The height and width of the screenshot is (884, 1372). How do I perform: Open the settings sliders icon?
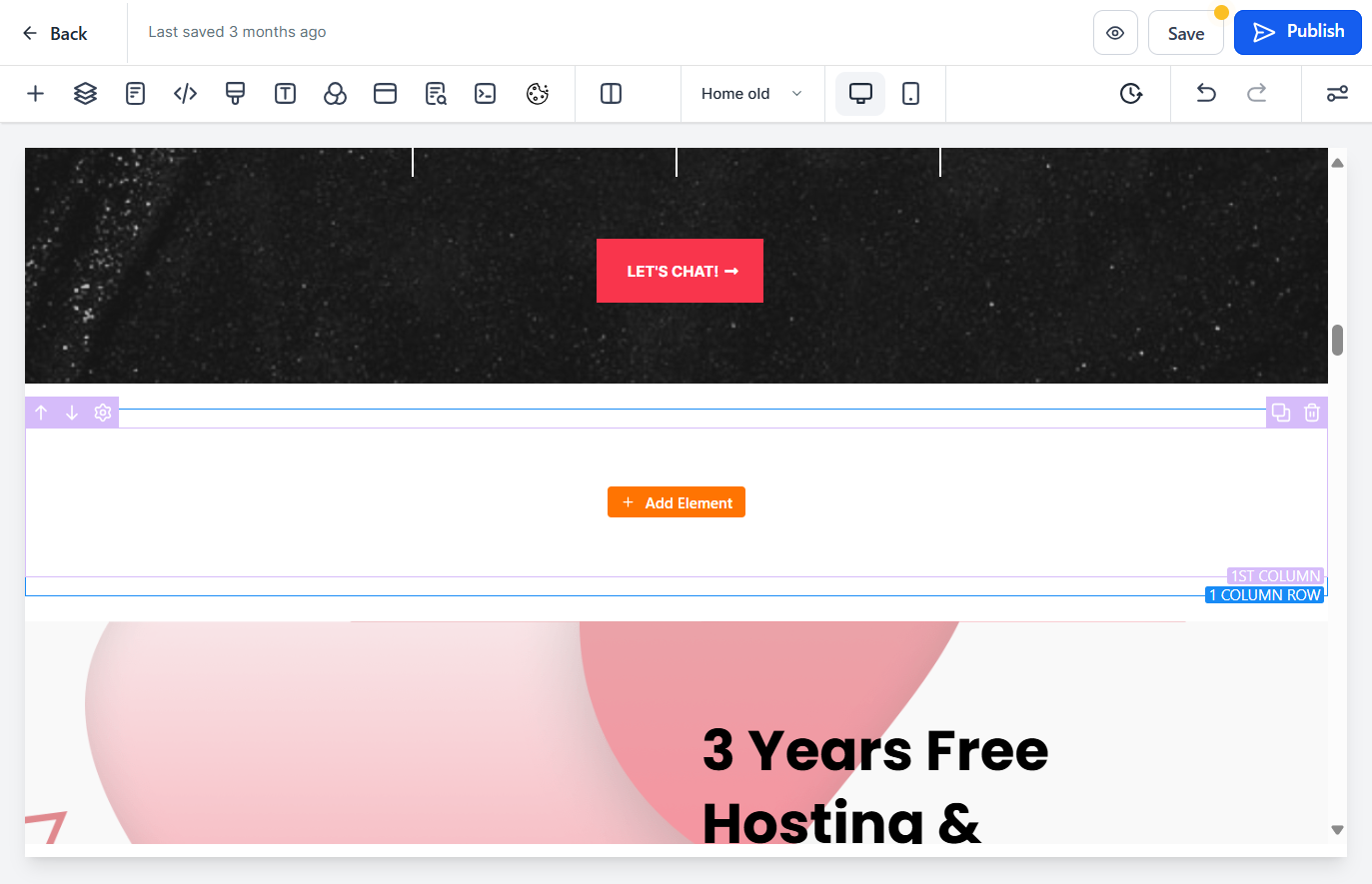click(1337, 94)
